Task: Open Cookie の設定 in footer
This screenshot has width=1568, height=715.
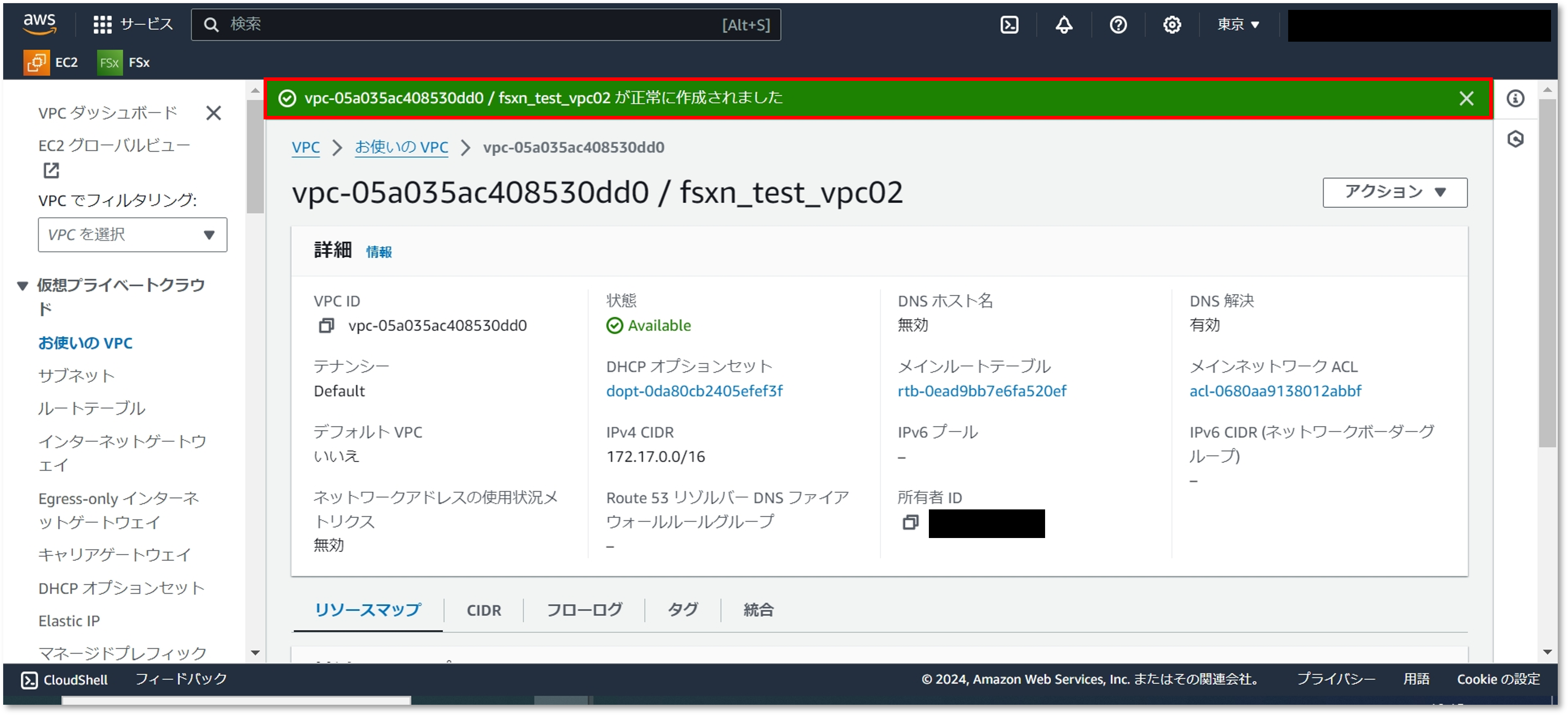Action: [1498, 679]
